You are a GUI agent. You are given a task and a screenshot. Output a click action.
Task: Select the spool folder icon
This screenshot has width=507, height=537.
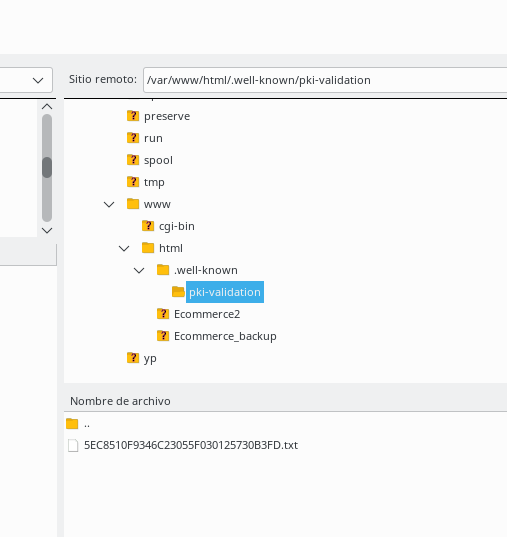[133, 160]
